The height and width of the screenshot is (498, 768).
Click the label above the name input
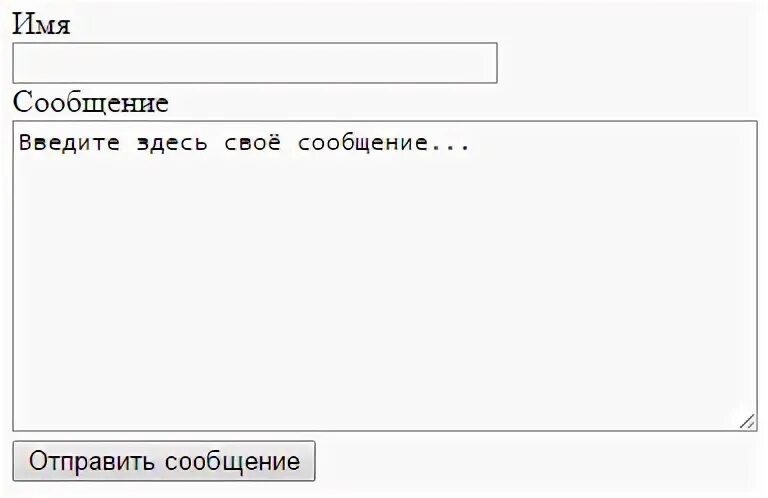pyautogui.click(x=42, y=25)
